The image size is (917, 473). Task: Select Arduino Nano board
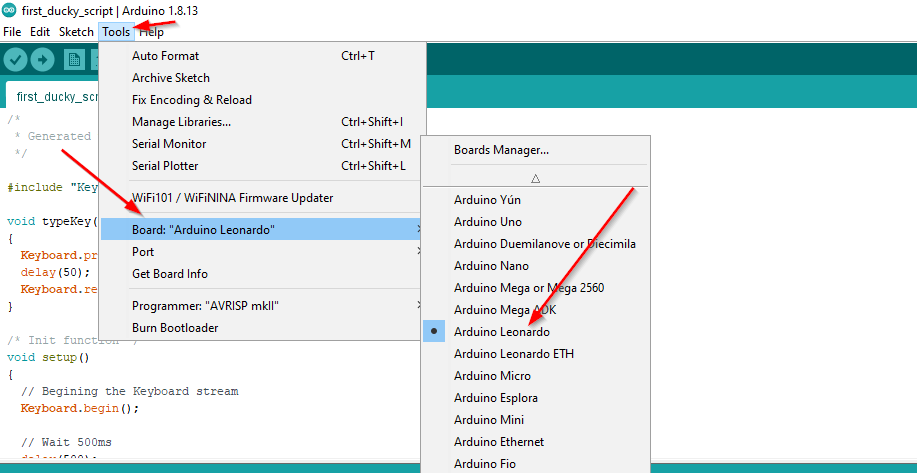pyautogui.click(x=535, y=266)
